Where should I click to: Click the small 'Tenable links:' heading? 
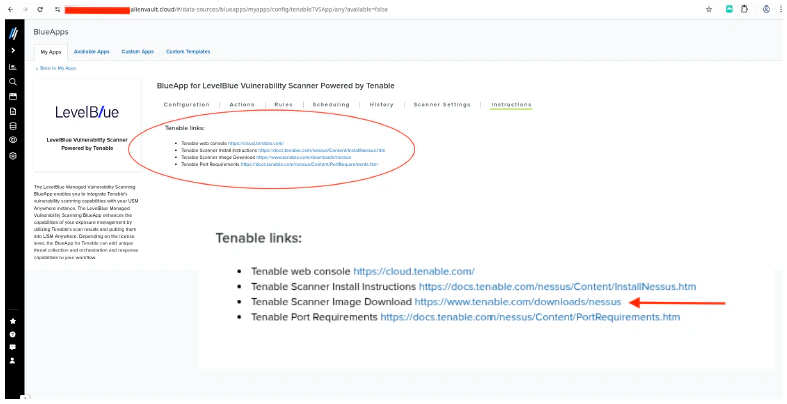185,128
